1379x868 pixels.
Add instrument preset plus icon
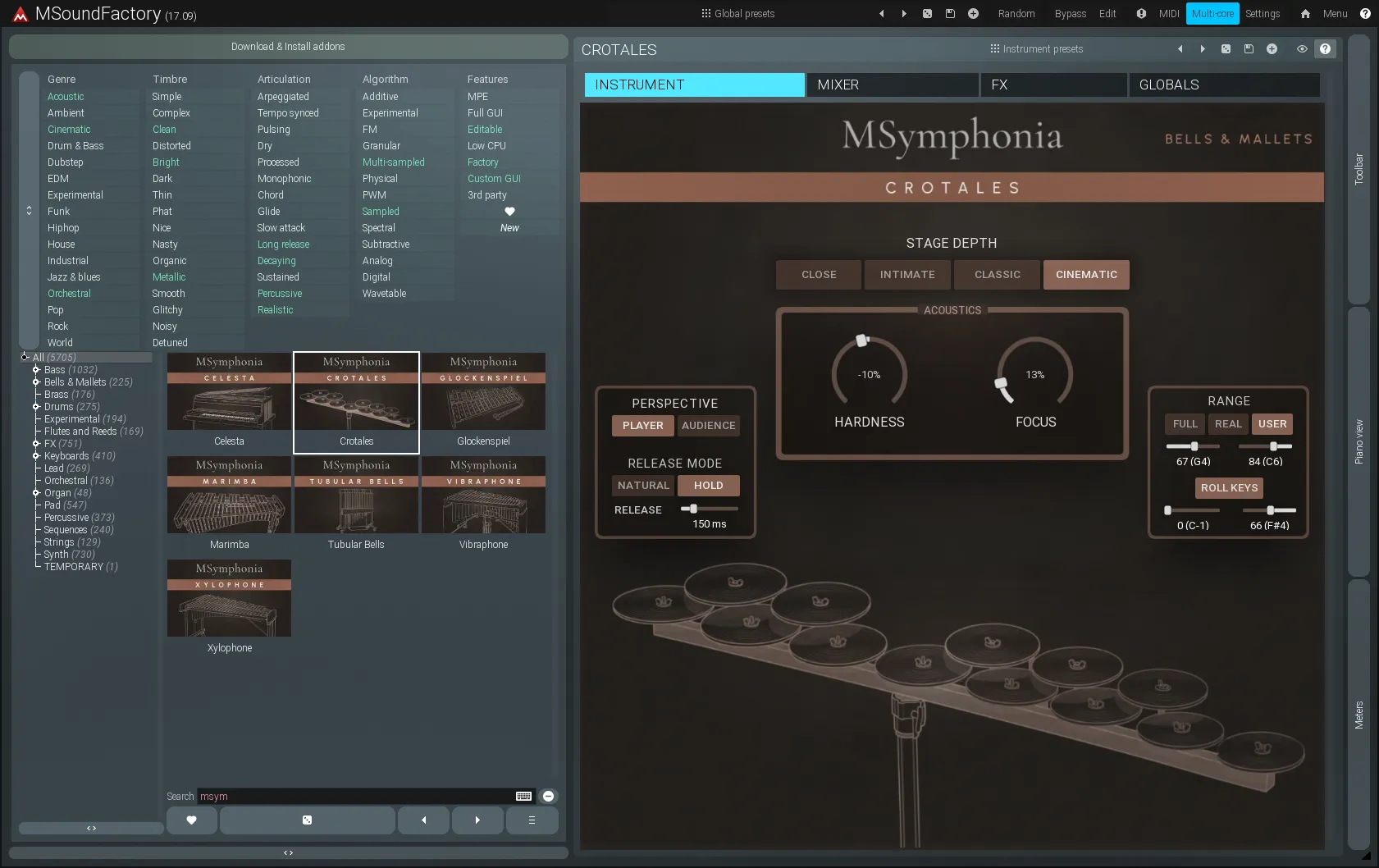pyautogui.click(x=1272, y=49)
